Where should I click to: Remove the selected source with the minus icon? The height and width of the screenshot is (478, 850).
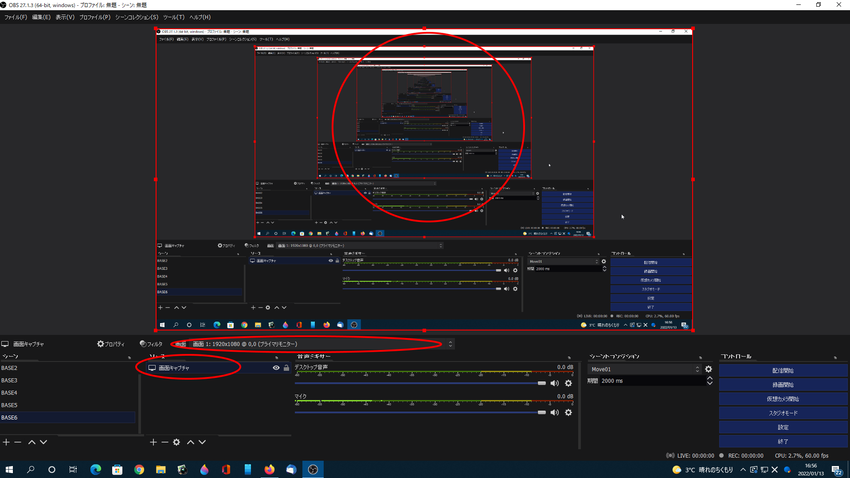(165, 442)
